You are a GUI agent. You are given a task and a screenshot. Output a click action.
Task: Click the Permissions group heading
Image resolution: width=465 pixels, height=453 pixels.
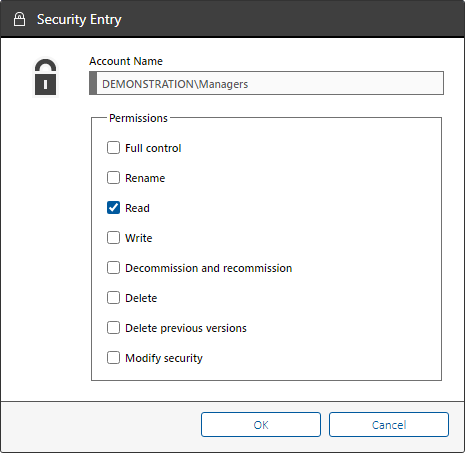click(138, 118)
